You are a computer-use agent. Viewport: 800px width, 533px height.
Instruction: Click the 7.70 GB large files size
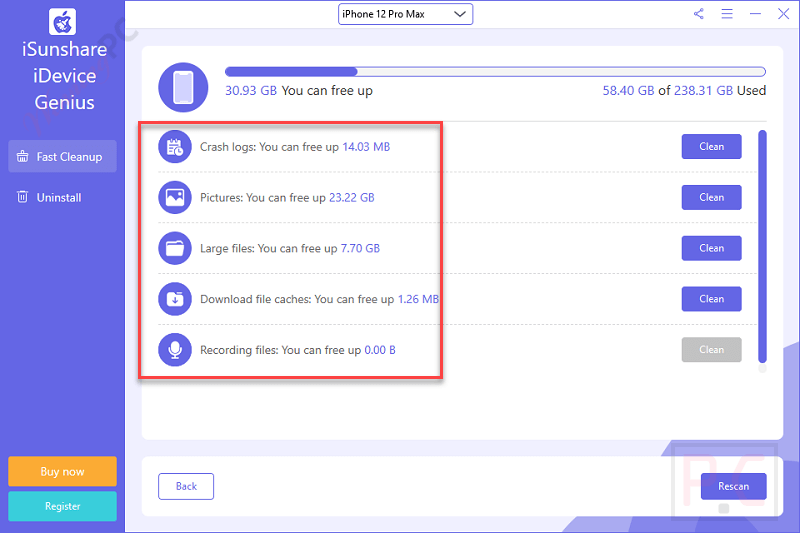point(360,248)
